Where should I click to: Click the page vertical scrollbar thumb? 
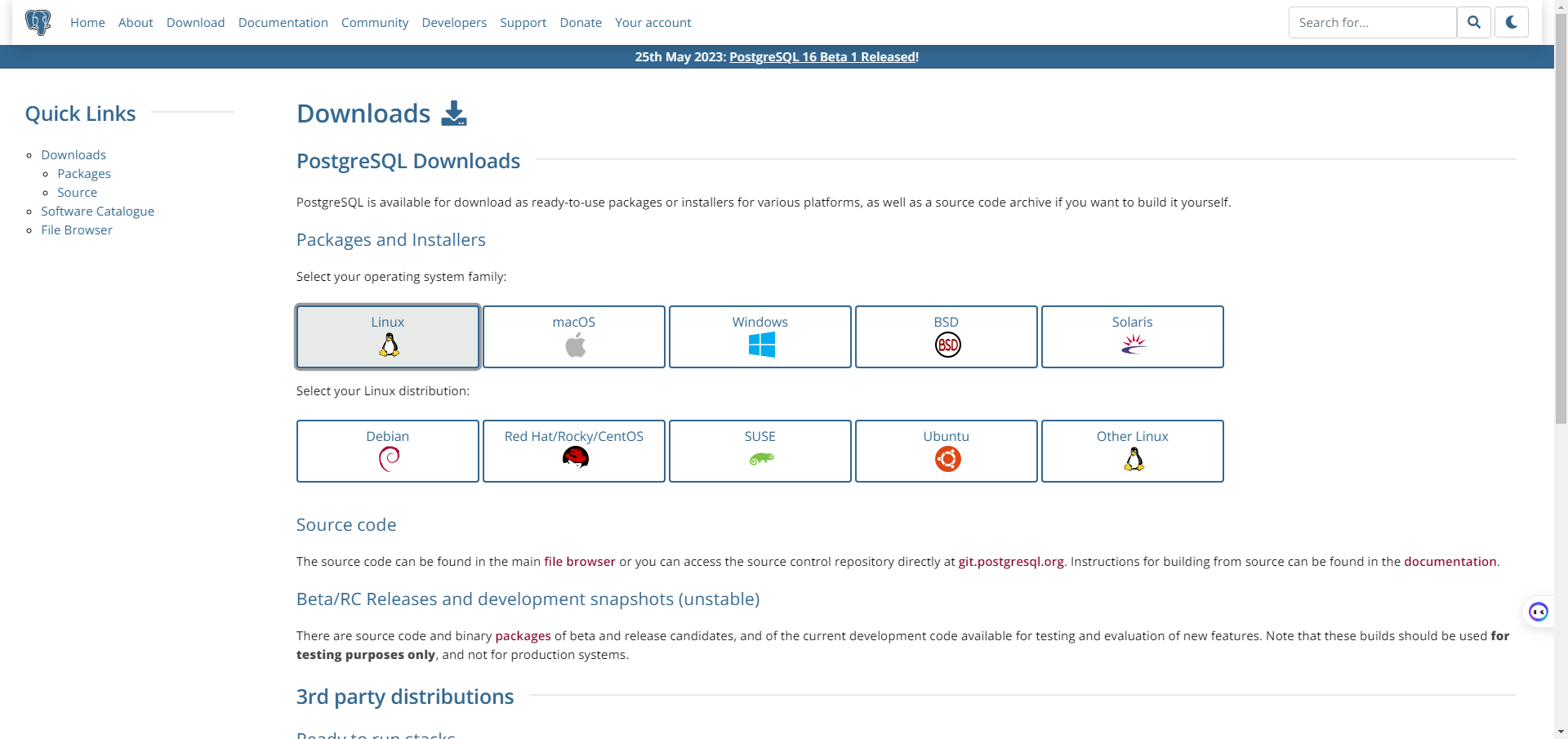(x=1561, y=219)
